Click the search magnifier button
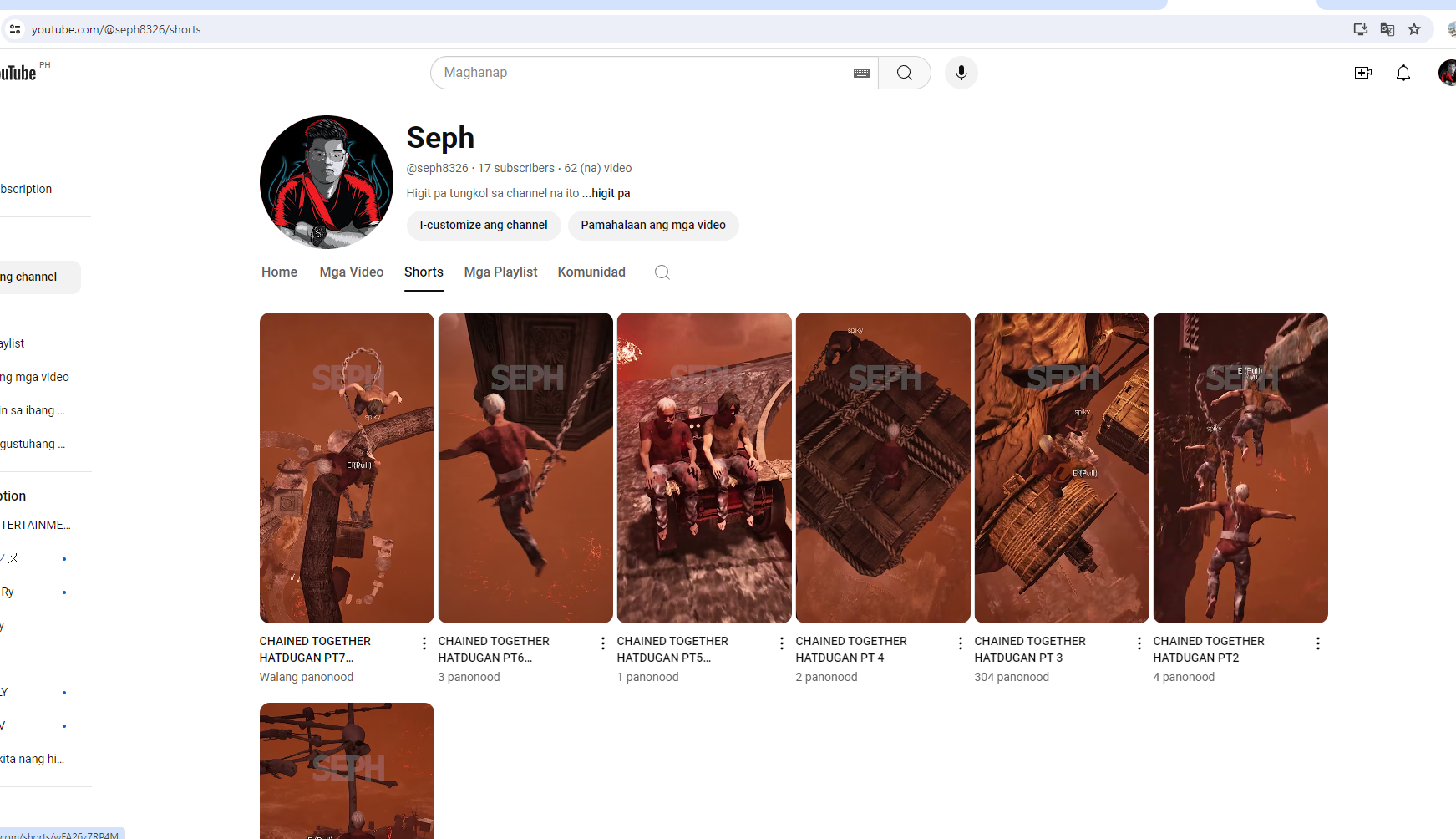Screen dimensions: 1456x839 coord(905,73)
